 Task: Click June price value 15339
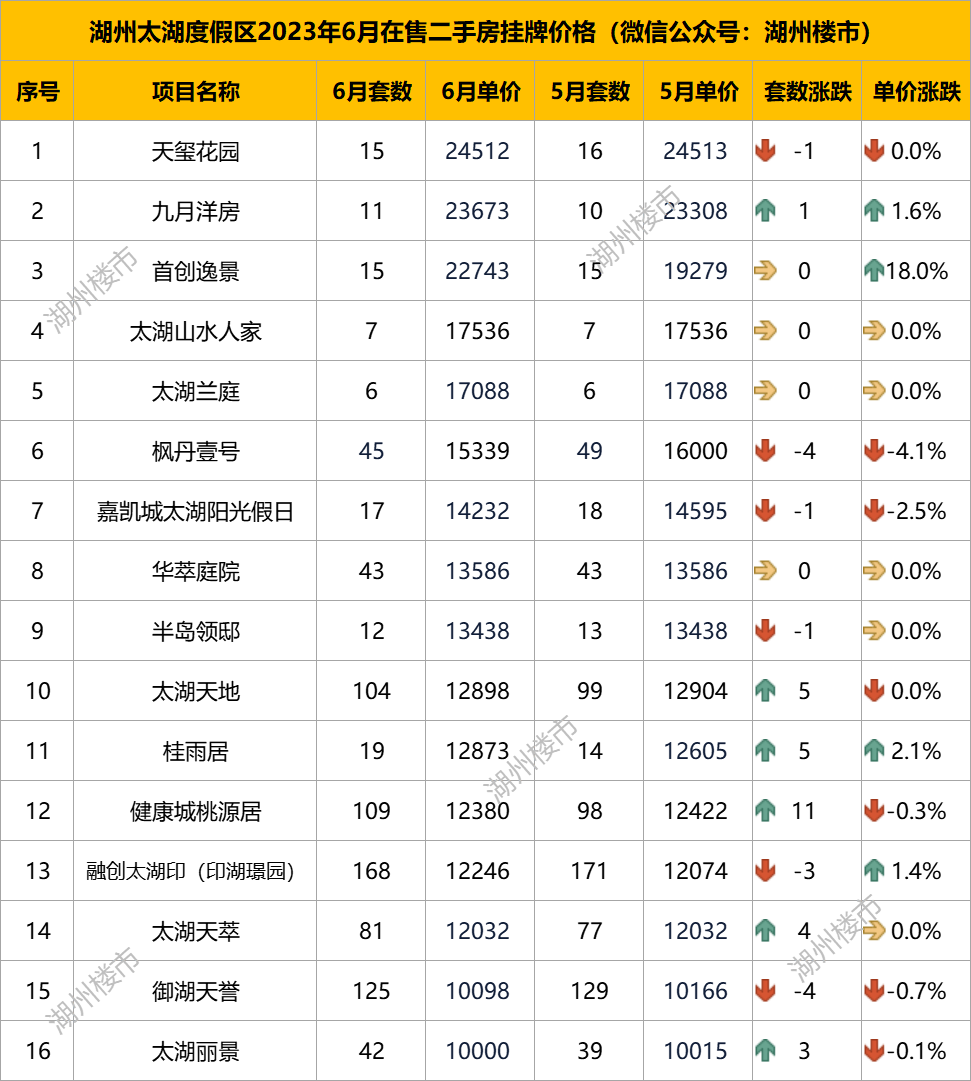pyautogui.click(x=477, y=450)
